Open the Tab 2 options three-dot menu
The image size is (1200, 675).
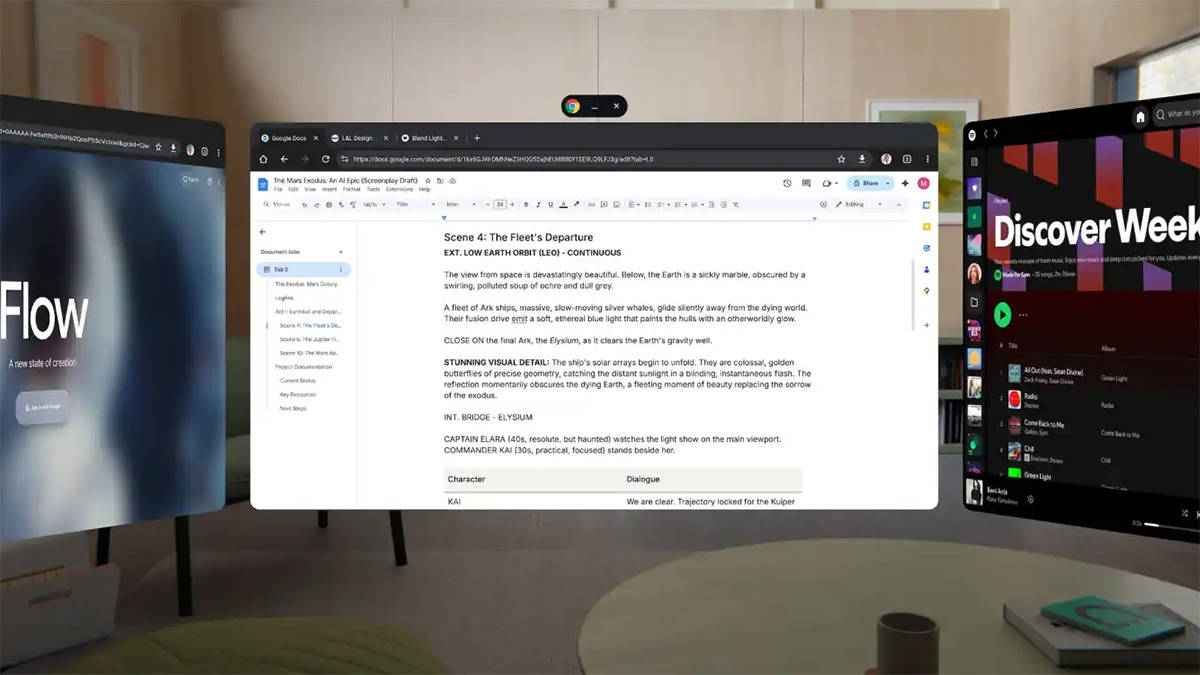tap(341, 270)
